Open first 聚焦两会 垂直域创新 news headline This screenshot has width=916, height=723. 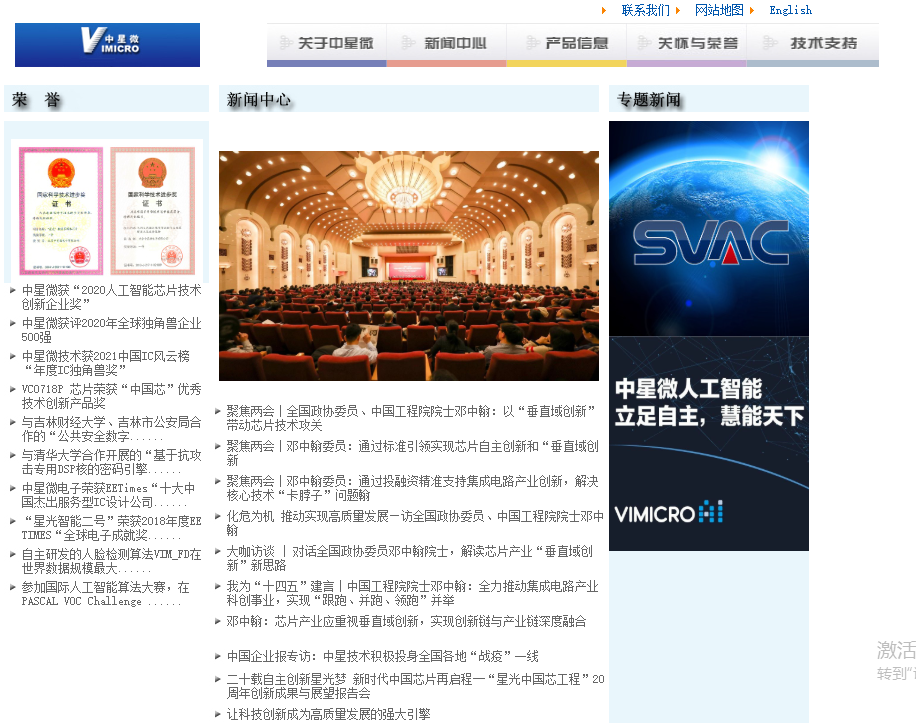tap(411, 418)
